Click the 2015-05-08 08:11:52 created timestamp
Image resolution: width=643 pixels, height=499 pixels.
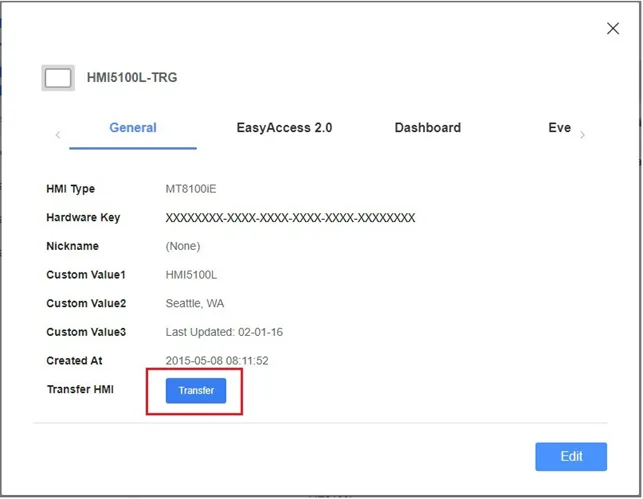(217, 361)
